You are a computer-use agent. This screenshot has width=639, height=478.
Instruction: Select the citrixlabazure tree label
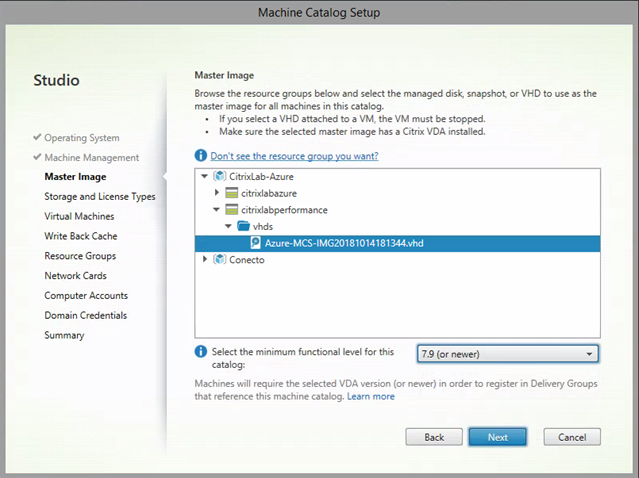point(269,193)
